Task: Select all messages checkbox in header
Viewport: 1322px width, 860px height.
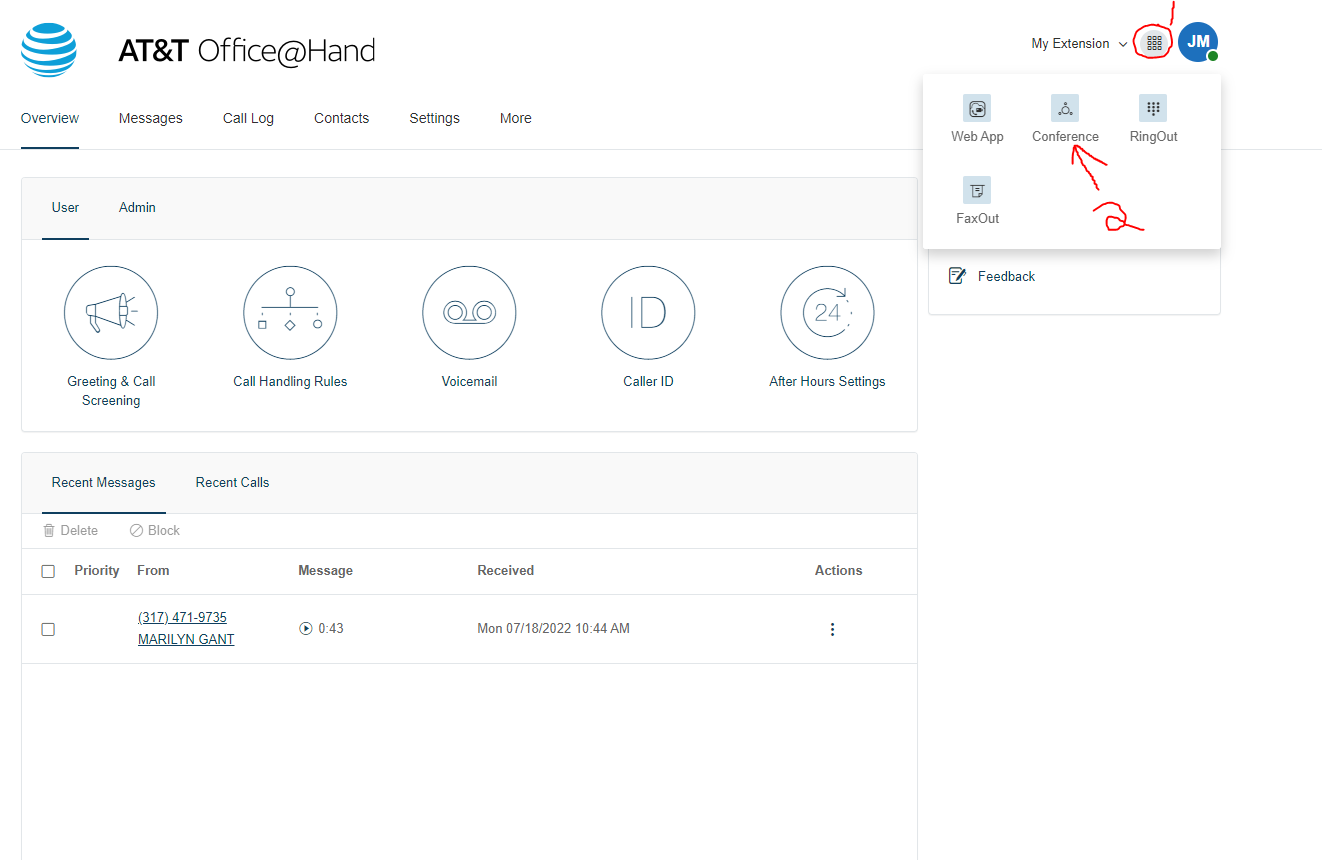Action: click(48, 571)
